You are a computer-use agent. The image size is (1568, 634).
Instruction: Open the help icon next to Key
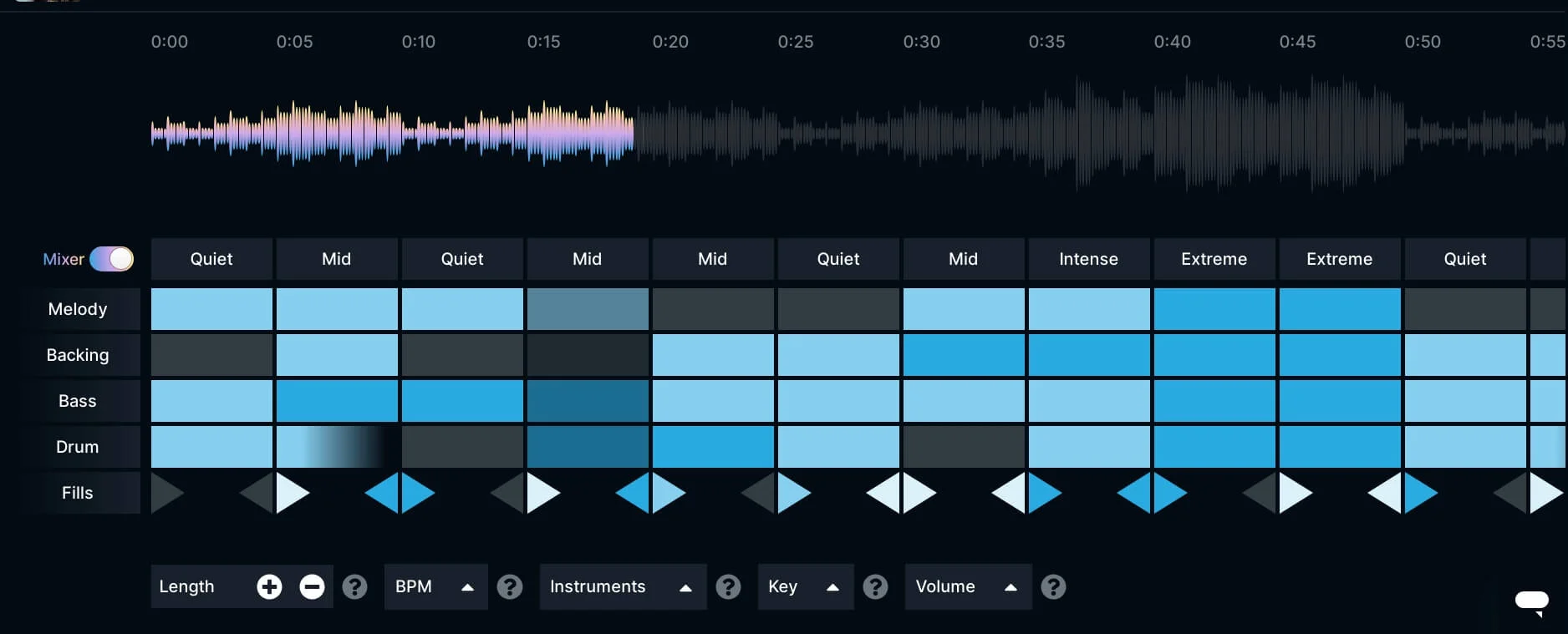coord(875,587)
